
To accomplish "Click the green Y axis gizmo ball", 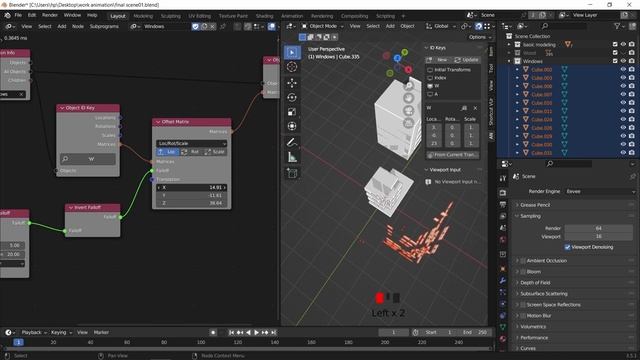I will (x=404, y=52).
